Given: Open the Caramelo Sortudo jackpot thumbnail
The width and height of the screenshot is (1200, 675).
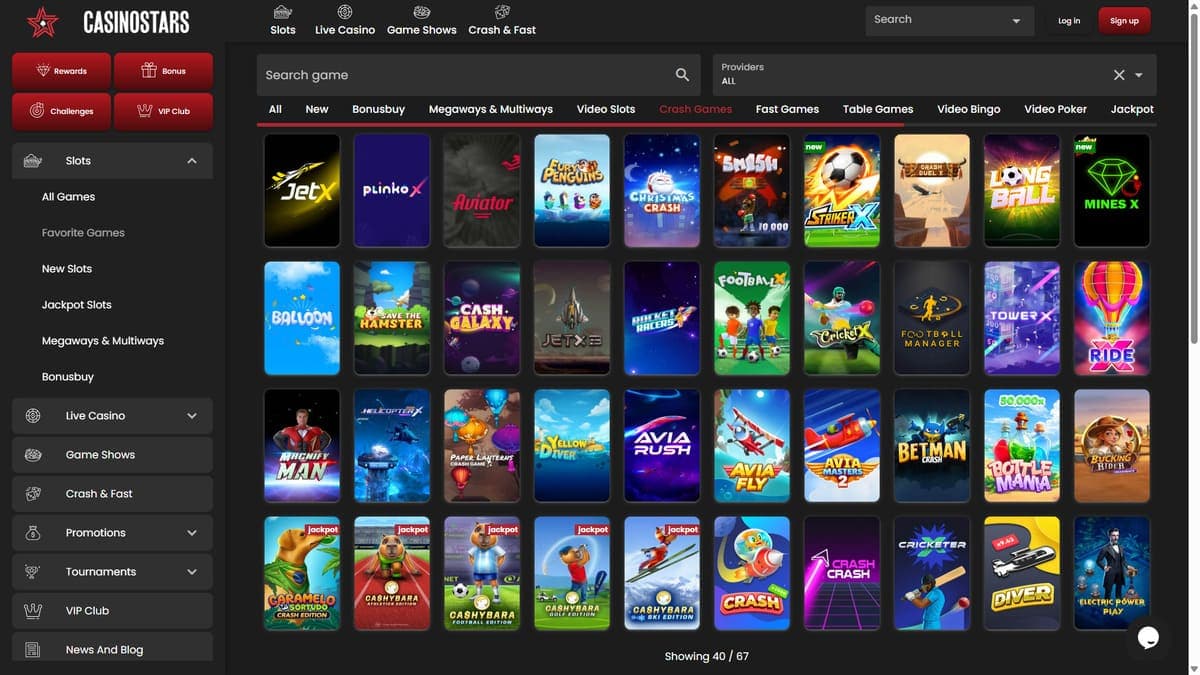Looking at the screenshot, I should 302,573.
